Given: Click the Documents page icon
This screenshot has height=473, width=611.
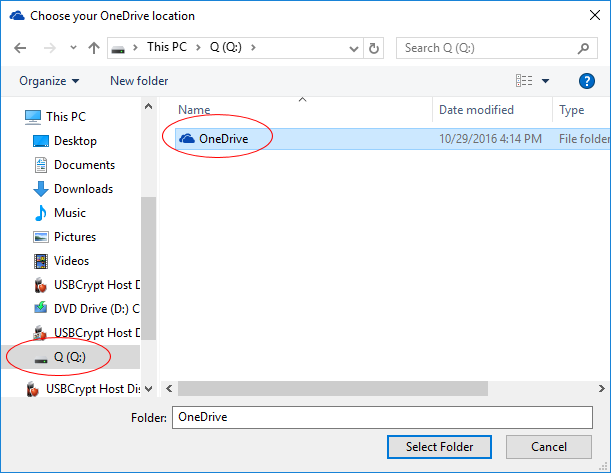Looking at the screenshot, I should point(41,165).
